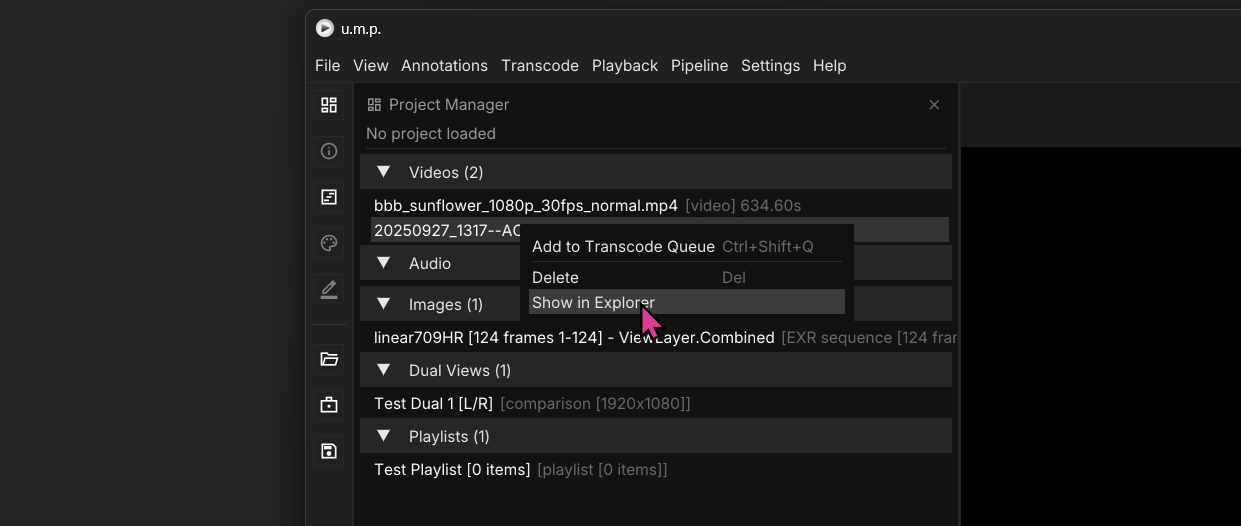Viewport: 1241px width, 526px height.
Task: Choose Show in Explorer from context menu
Action: click(x=593, y=302)
